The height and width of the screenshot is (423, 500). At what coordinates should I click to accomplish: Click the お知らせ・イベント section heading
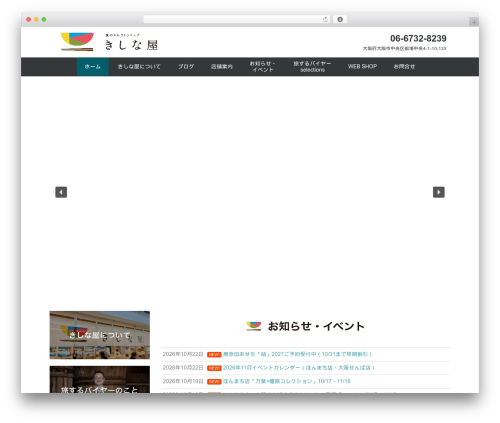click(x=316, y=326)
